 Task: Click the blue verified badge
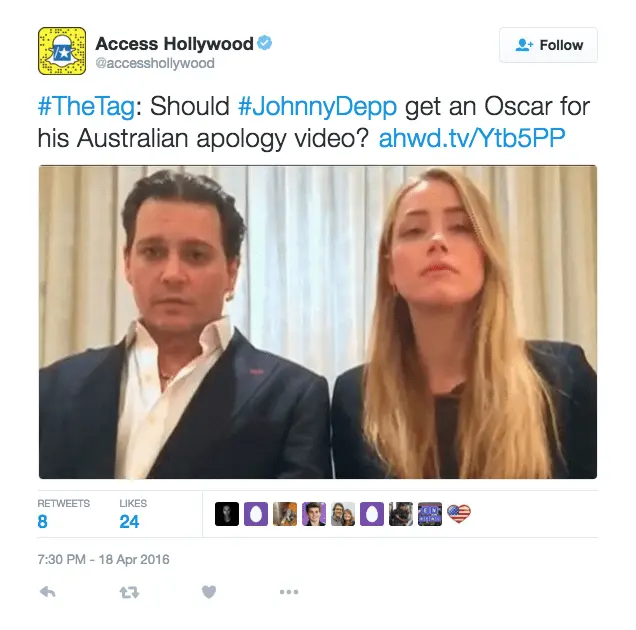click(x=264, y=43)
